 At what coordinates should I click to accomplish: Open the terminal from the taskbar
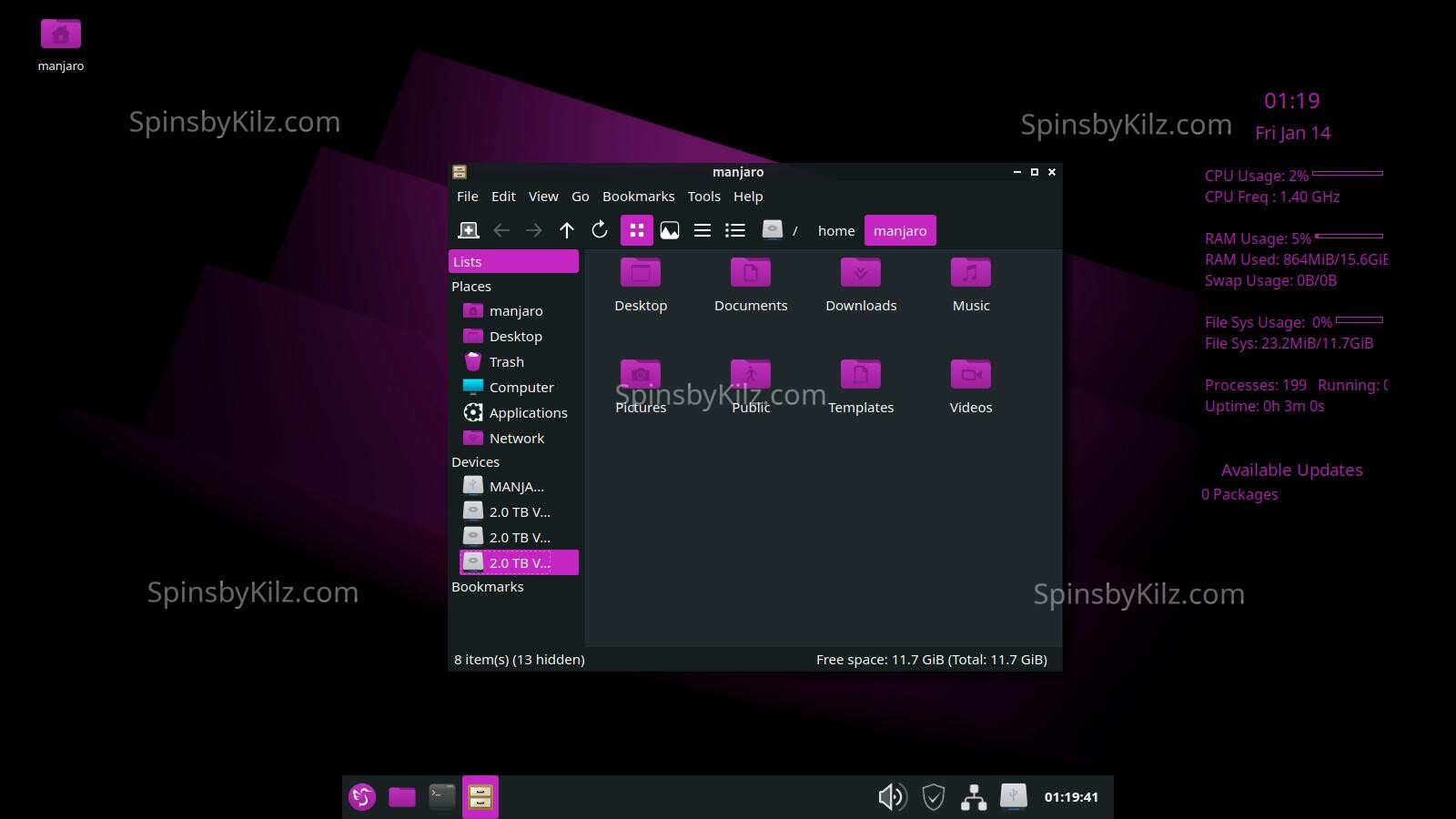pyautogui.click(x=442, y=797)
